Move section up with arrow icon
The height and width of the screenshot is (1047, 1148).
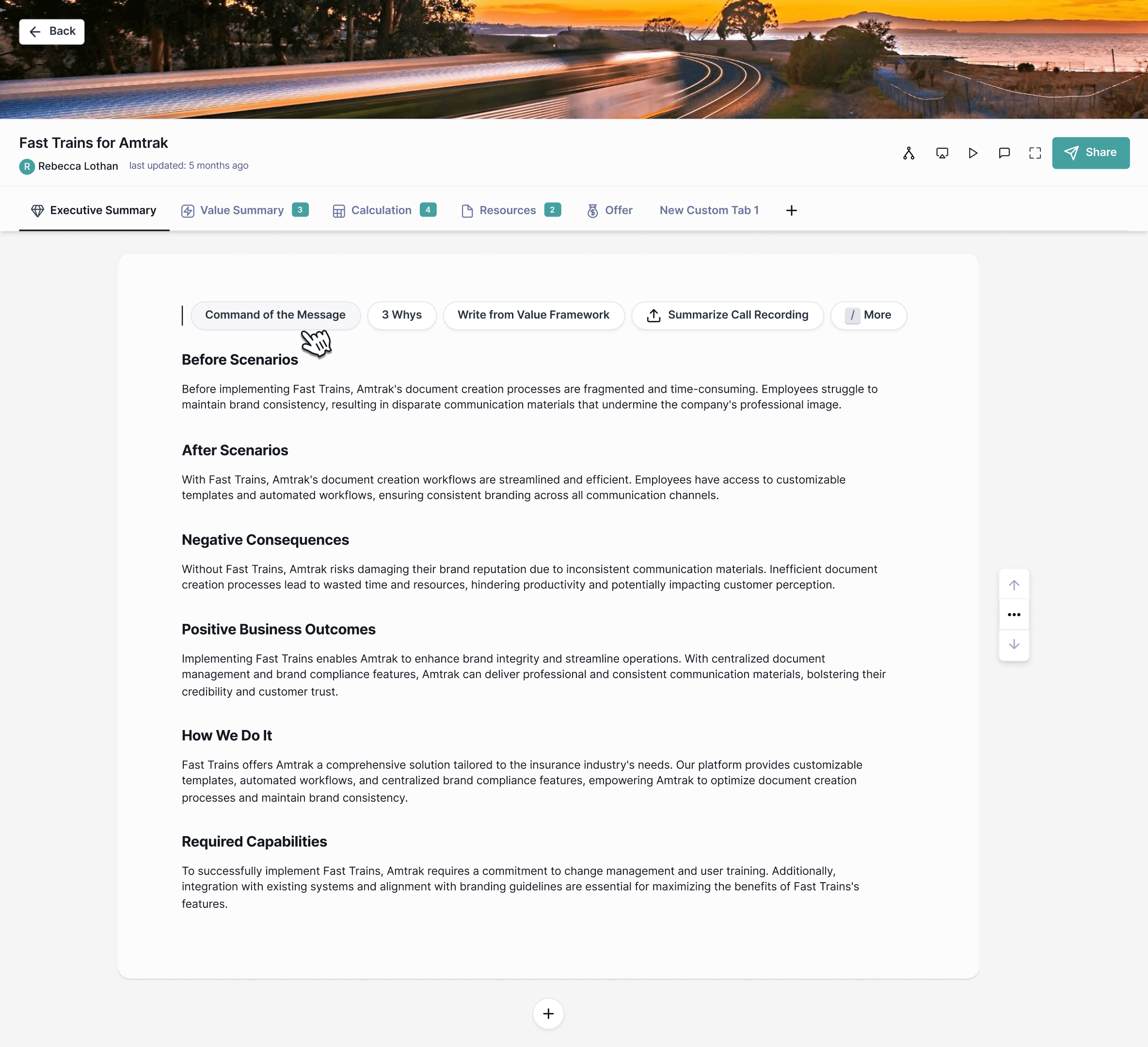1014,585
